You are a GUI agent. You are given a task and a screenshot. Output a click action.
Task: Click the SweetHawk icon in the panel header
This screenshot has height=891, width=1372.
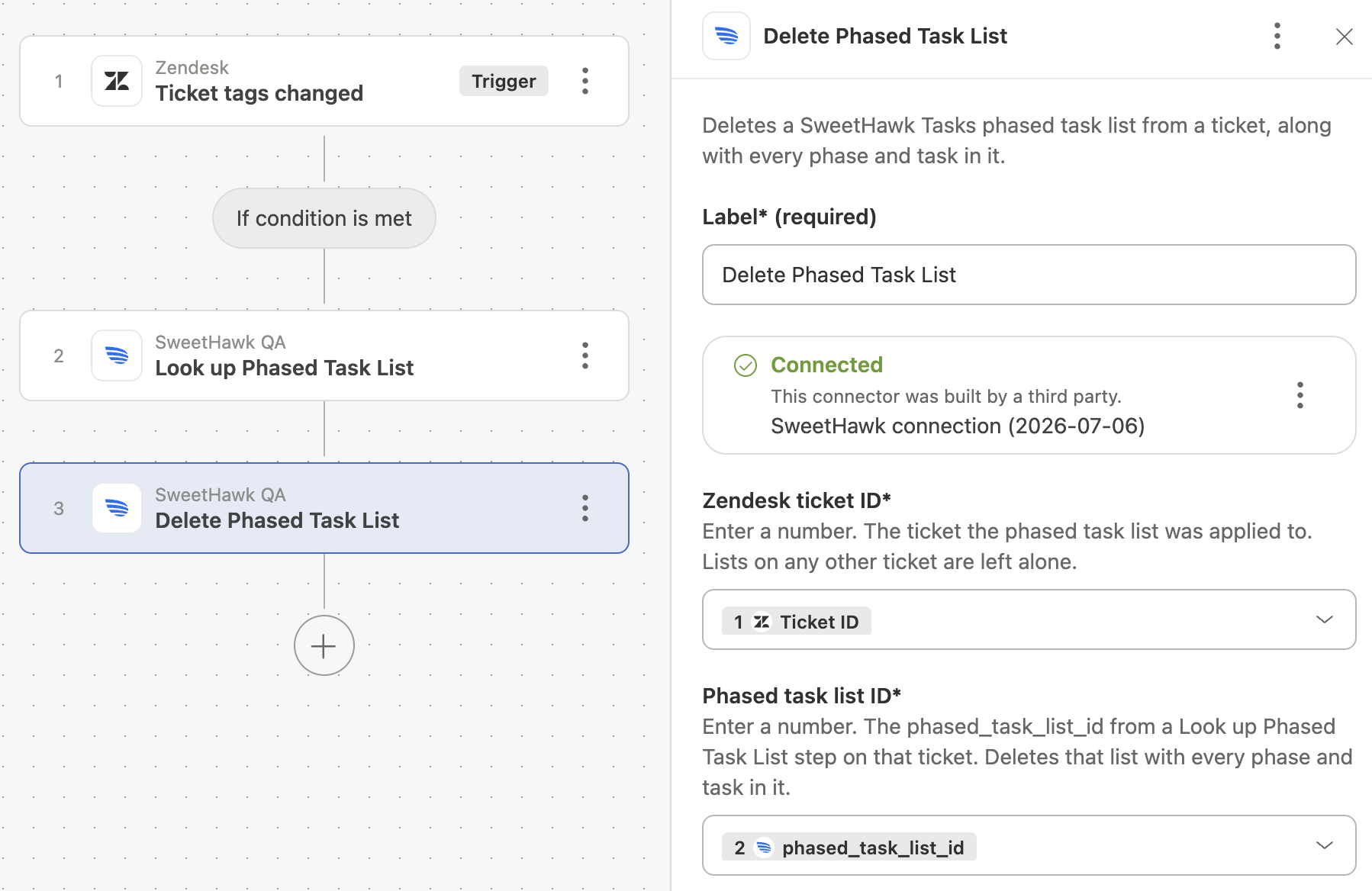coord(726,36)
